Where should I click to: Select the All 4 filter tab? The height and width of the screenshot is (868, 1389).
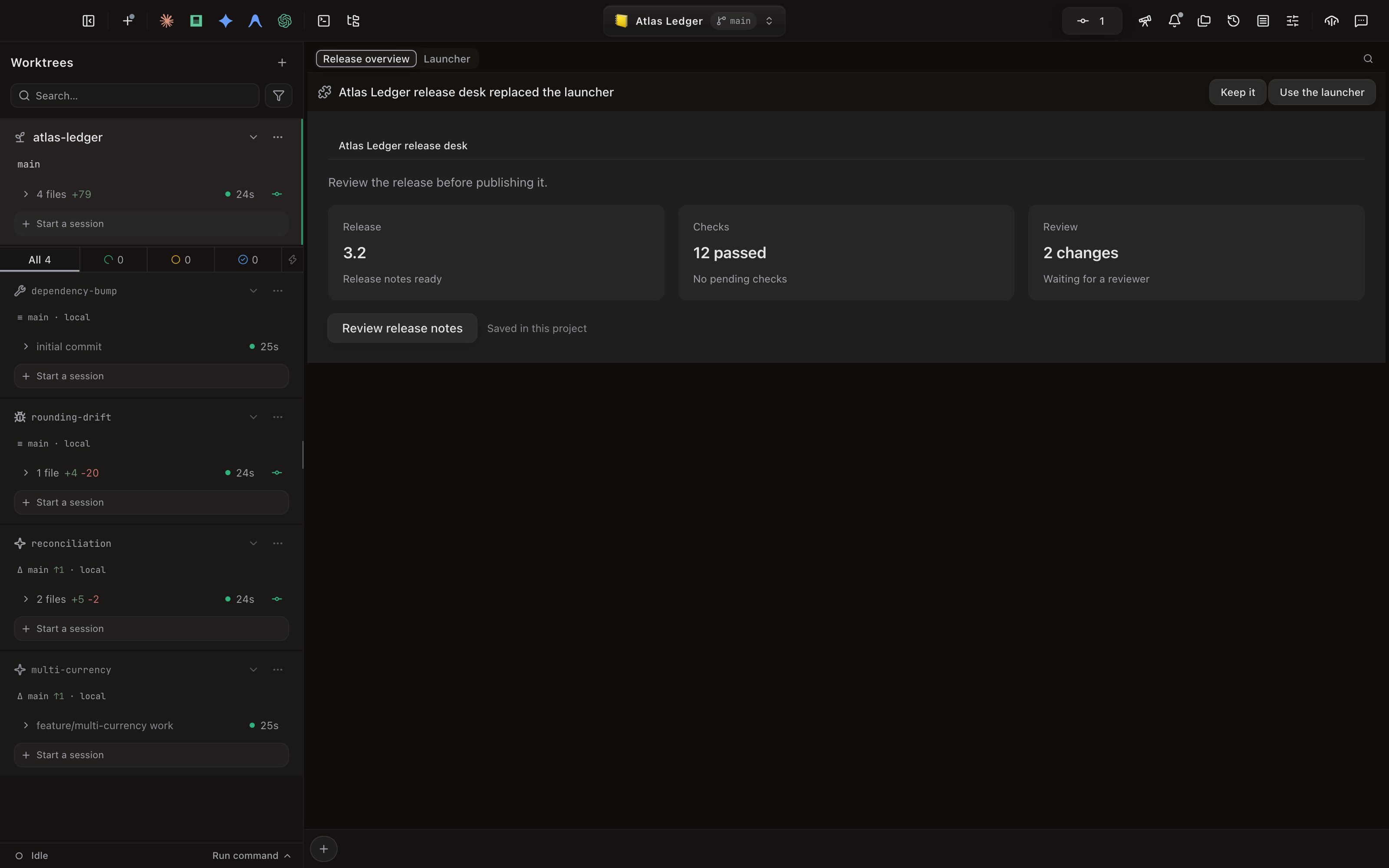coord(39,260)
